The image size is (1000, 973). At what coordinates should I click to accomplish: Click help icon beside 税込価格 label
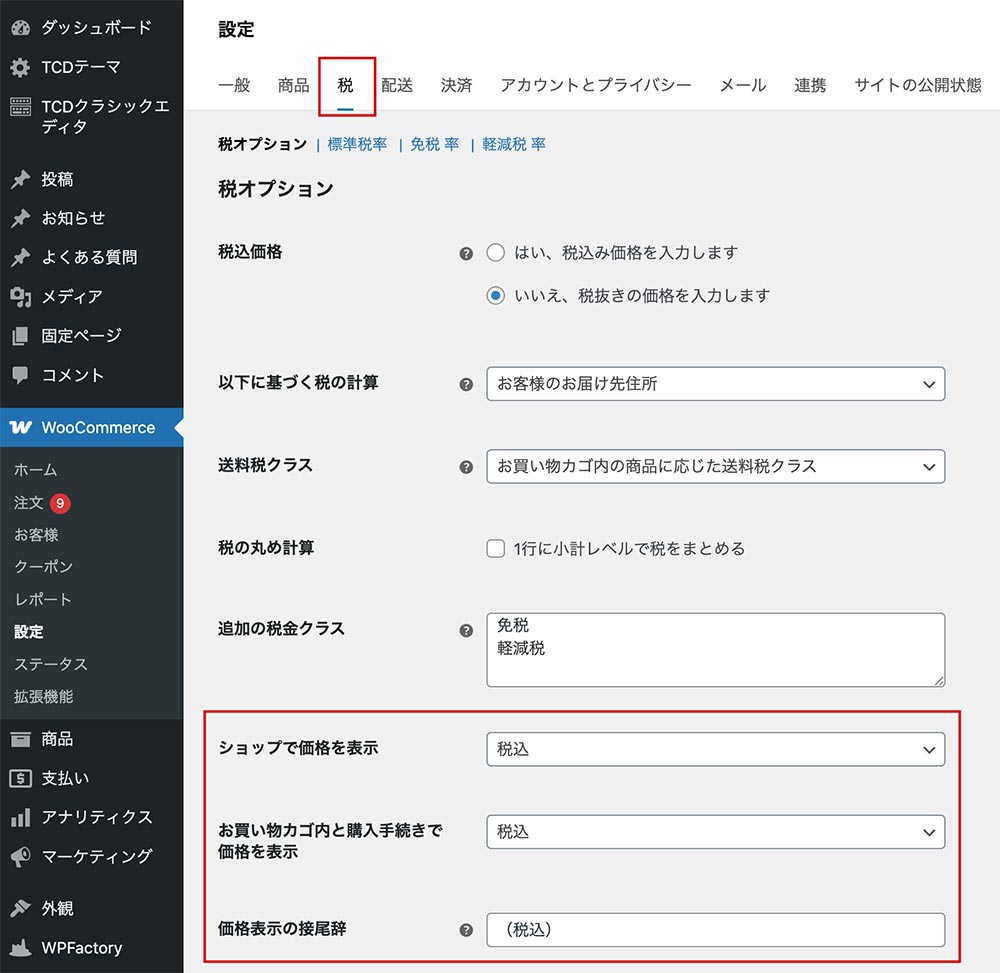point(466,254)
